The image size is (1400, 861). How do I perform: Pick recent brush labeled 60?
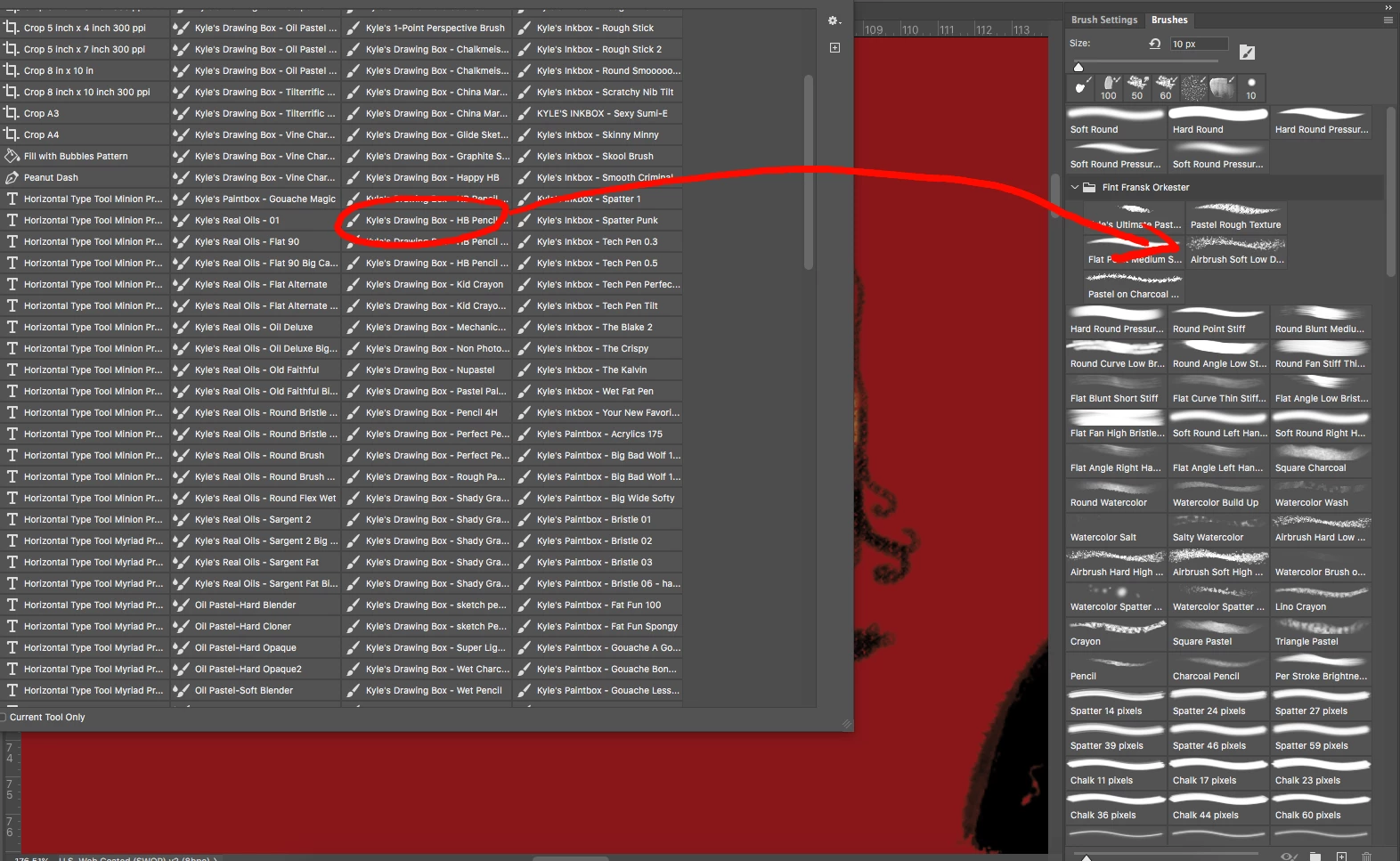point(1166,87)
